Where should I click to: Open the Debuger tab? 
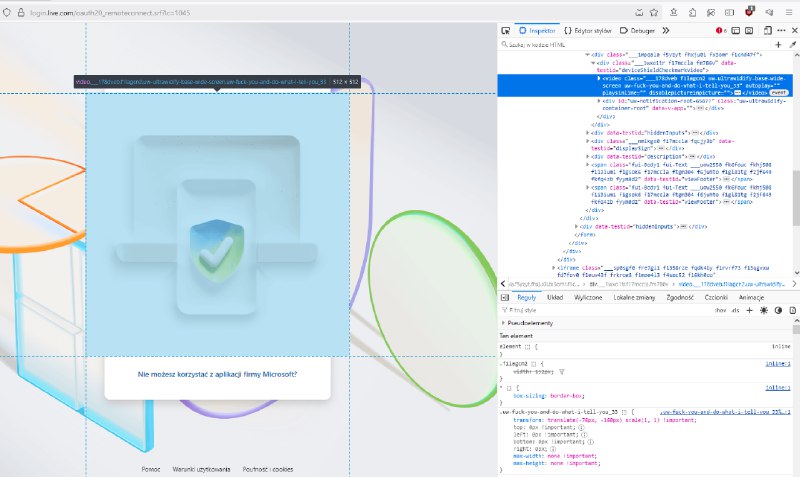tap(637, 31)
